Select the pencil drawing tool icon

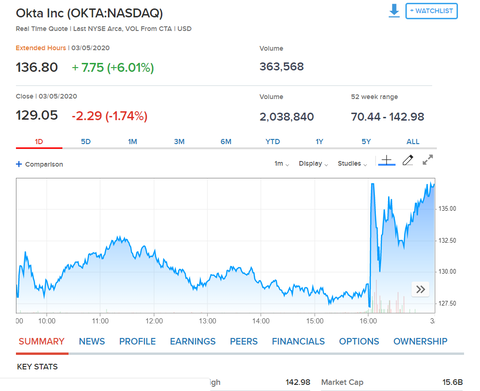[408, 161]
